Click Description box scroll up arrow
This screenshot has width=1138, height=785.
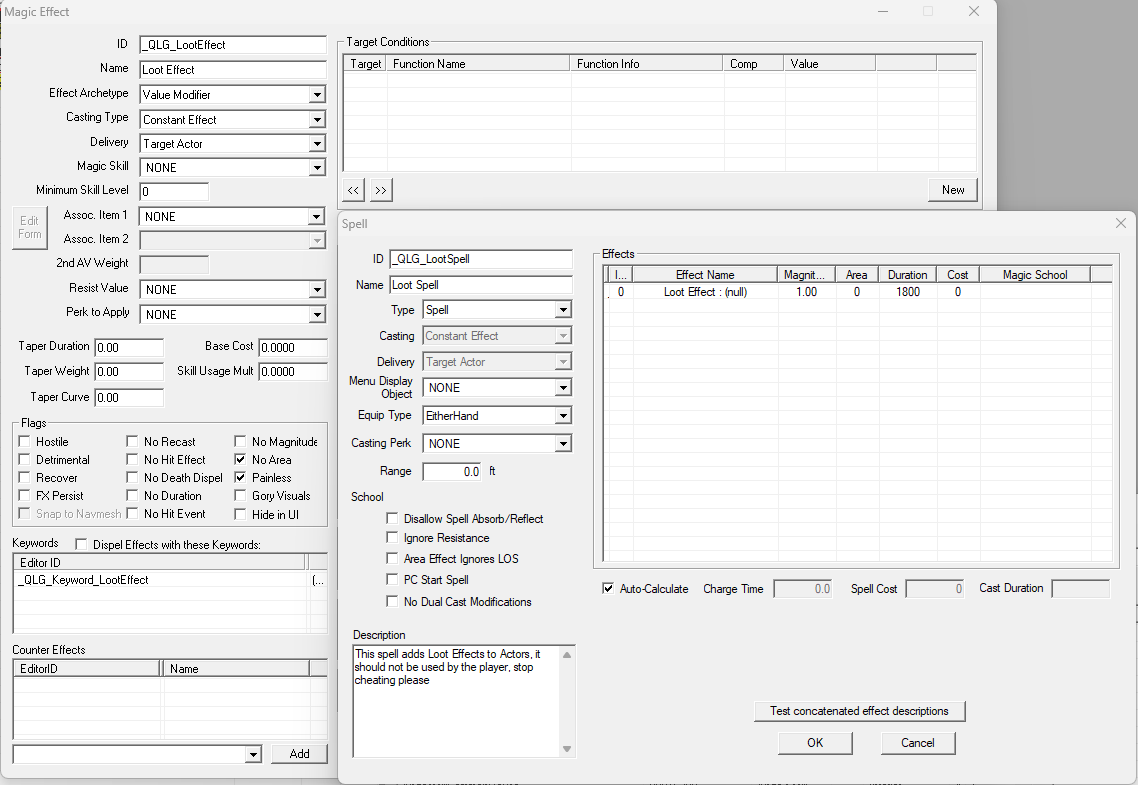coord(567,655)
